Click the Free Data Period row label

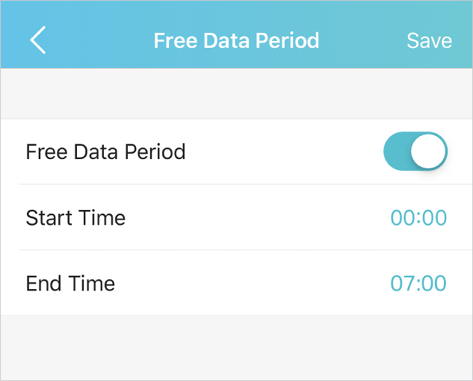coord(106,152)
